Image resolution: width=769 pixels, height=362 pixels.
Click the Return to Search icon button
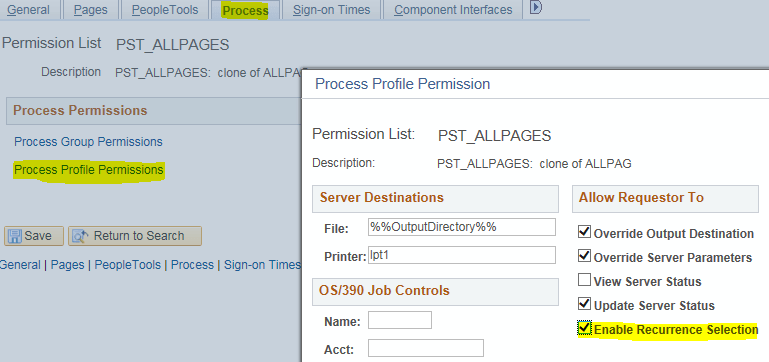[135, 236]
